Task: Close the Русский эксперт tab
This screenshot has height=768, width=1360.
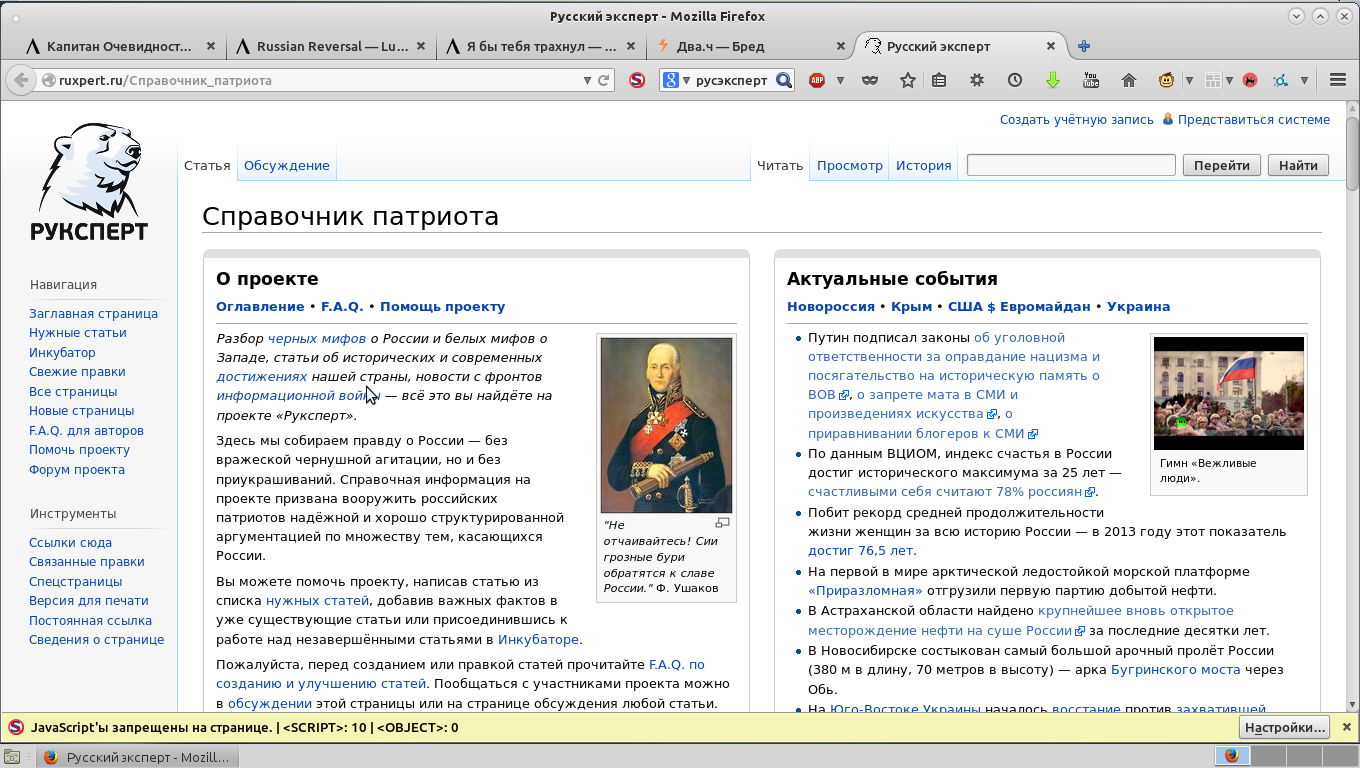Action: click(1050, 46)
